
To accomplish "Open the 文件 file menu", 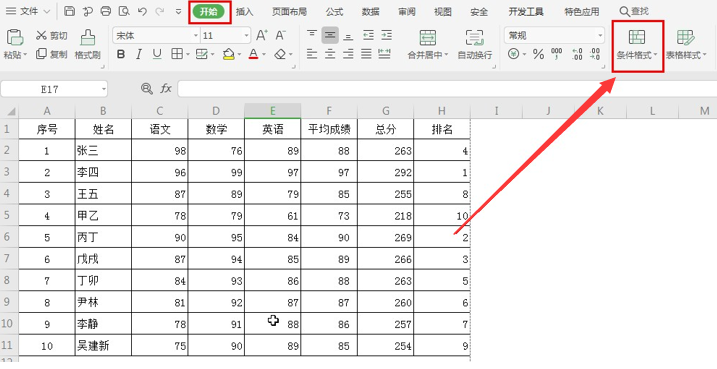I will [28, 11].
